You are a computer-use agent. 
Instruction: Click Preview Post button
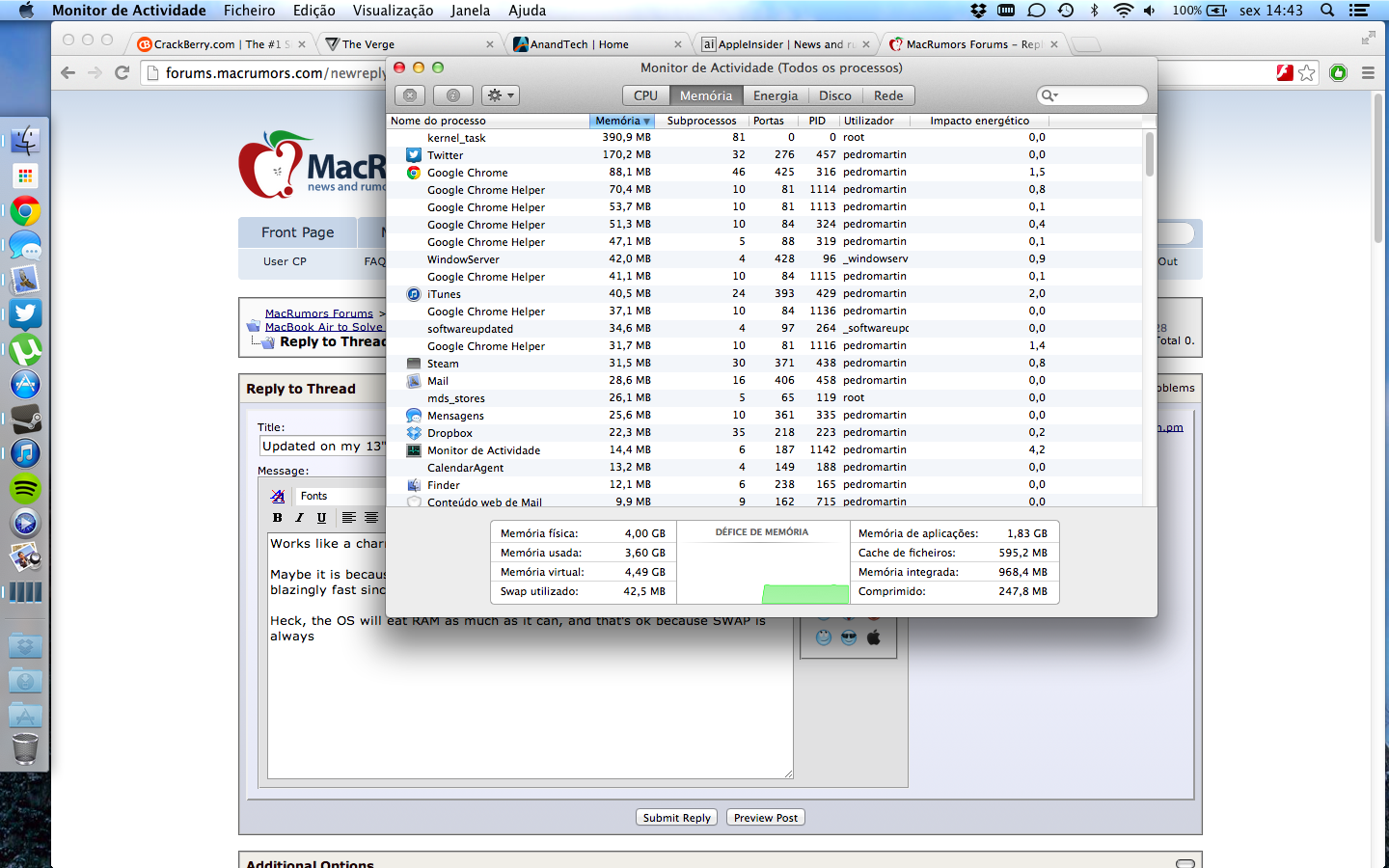(x=766, y=818)
